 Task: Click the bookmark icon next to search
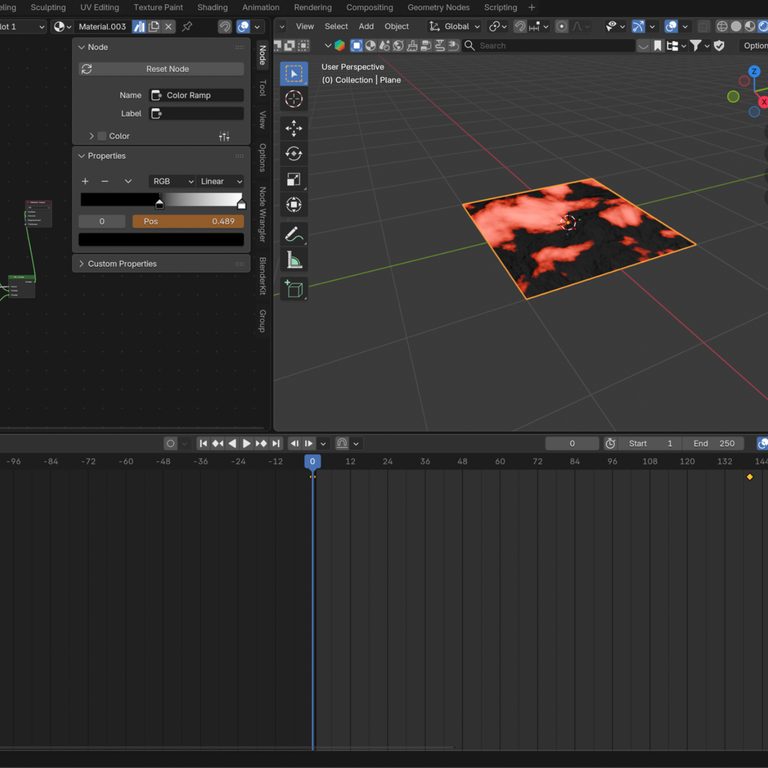(x=658, y=46)
